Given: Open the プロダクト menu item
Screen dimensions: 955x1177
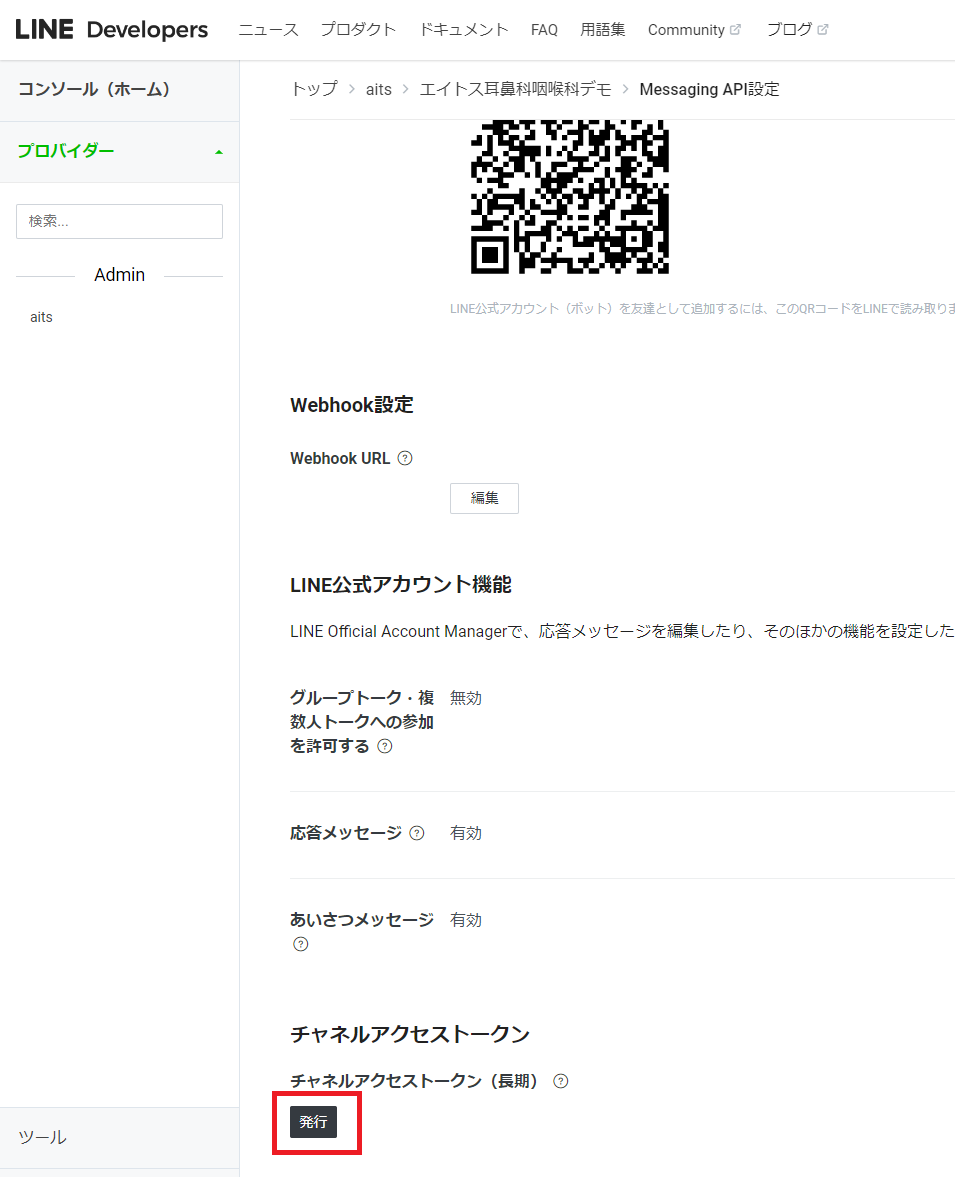Looking at the screenshot, I should tap(358, 29).
